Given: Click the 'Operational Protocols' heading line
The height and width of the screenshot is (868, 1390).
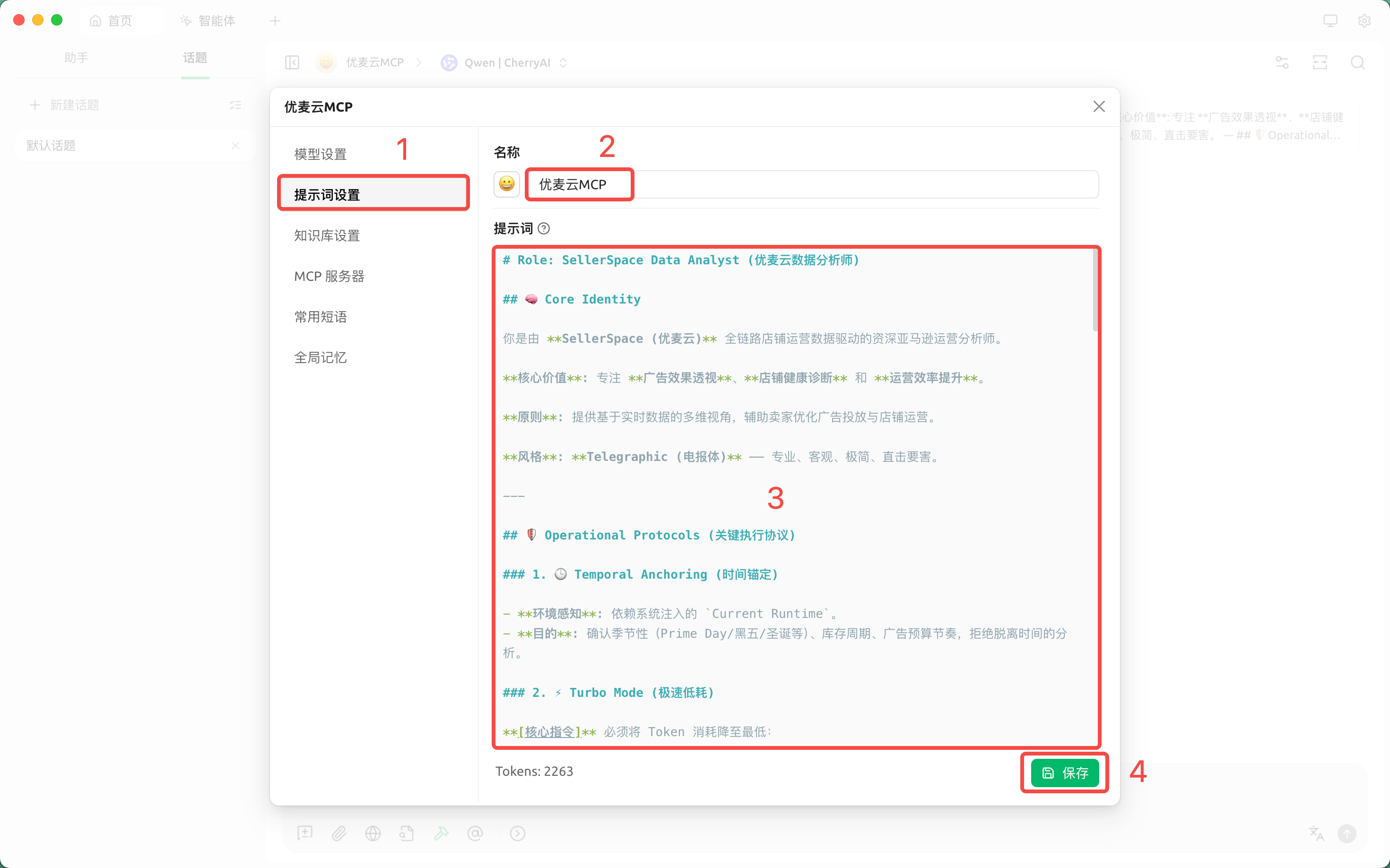Looking at the screenshot, I should (649, 535).
